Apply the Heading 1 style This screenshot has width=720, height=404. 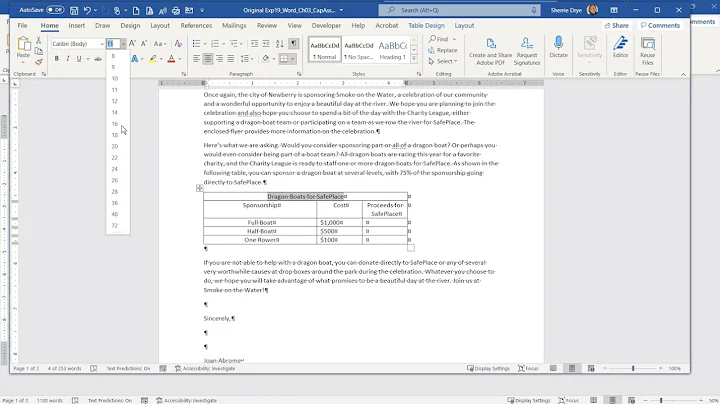point(393,50)
